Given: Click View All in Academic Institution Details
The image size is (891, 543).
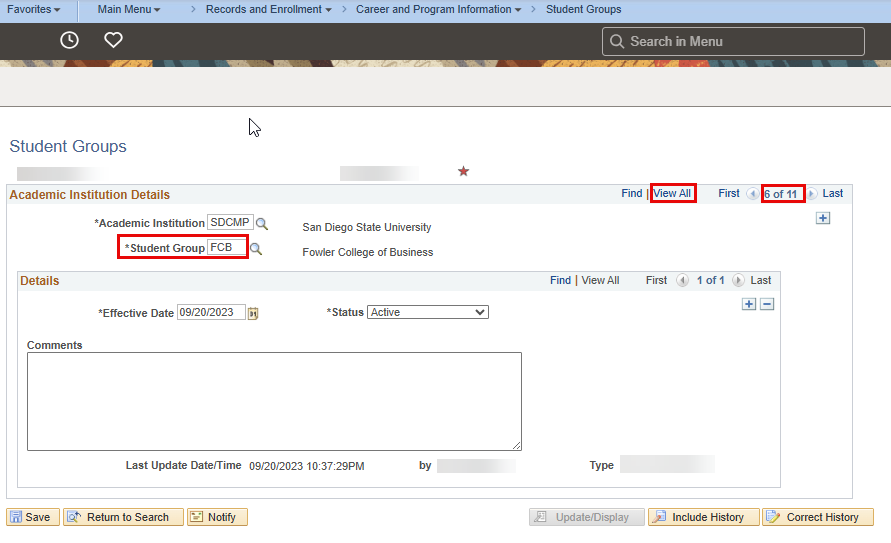Looking at the screenshot, I should 672,194.
